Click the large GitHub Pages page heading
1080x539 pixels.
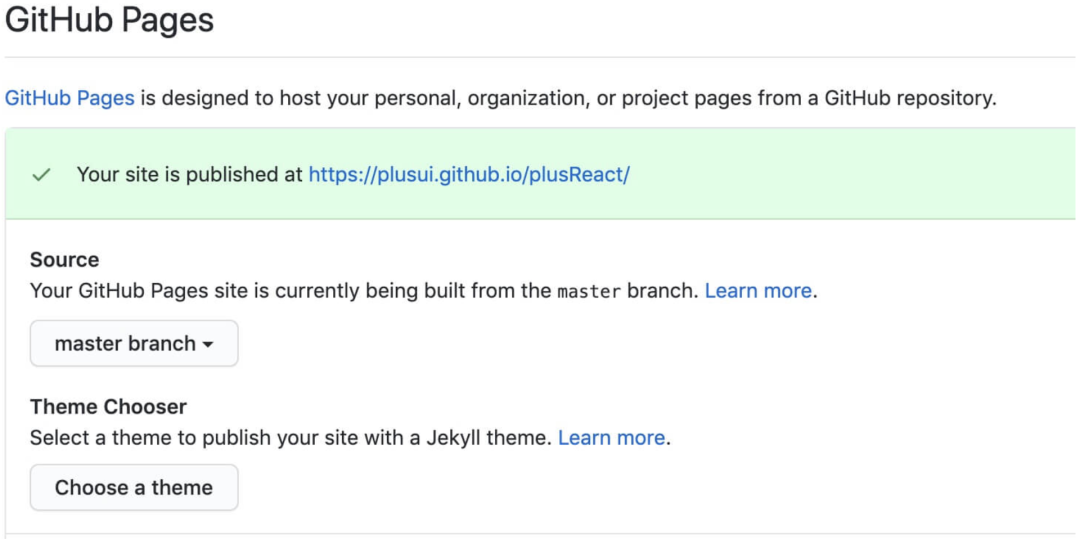click(x=109, y=20)
